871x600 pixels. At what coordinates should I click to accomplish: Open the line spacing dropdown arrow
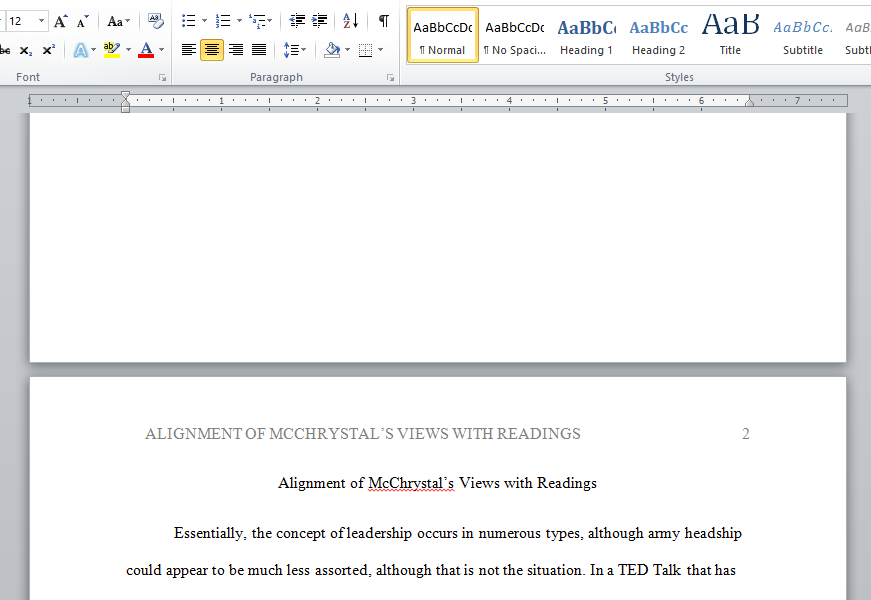tap(303, 50)
